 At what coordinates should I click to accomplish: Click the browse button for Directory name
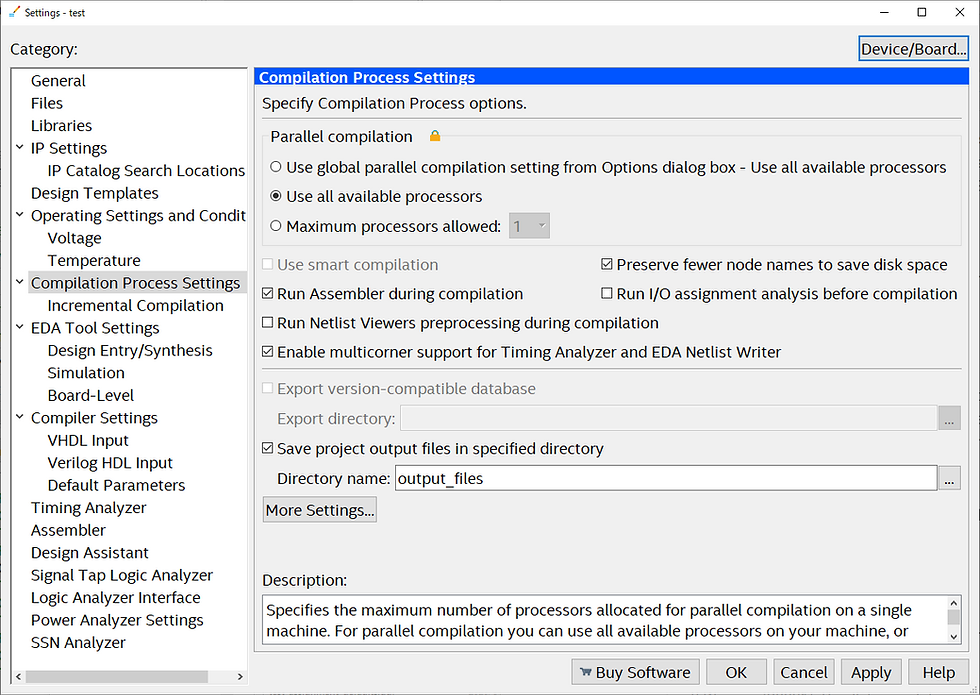(949, 479)
